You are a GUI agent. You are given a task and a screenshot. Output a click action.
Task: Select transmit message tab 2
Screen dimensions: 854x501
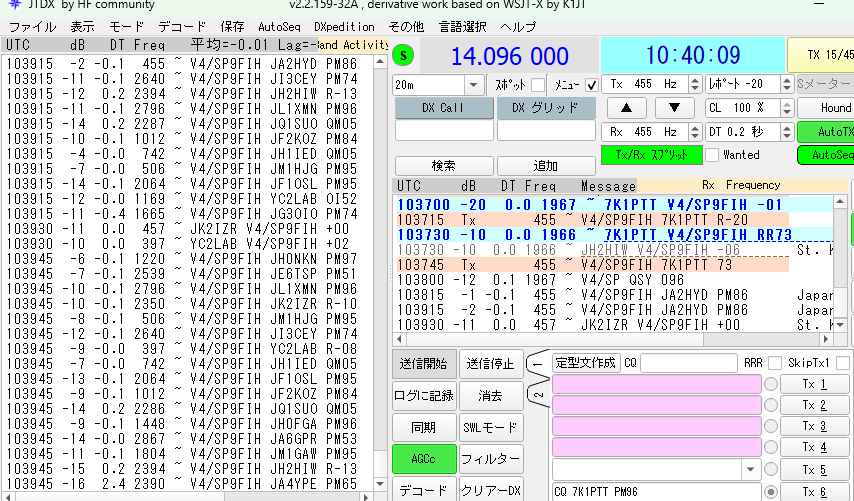[x=539, y=395]
